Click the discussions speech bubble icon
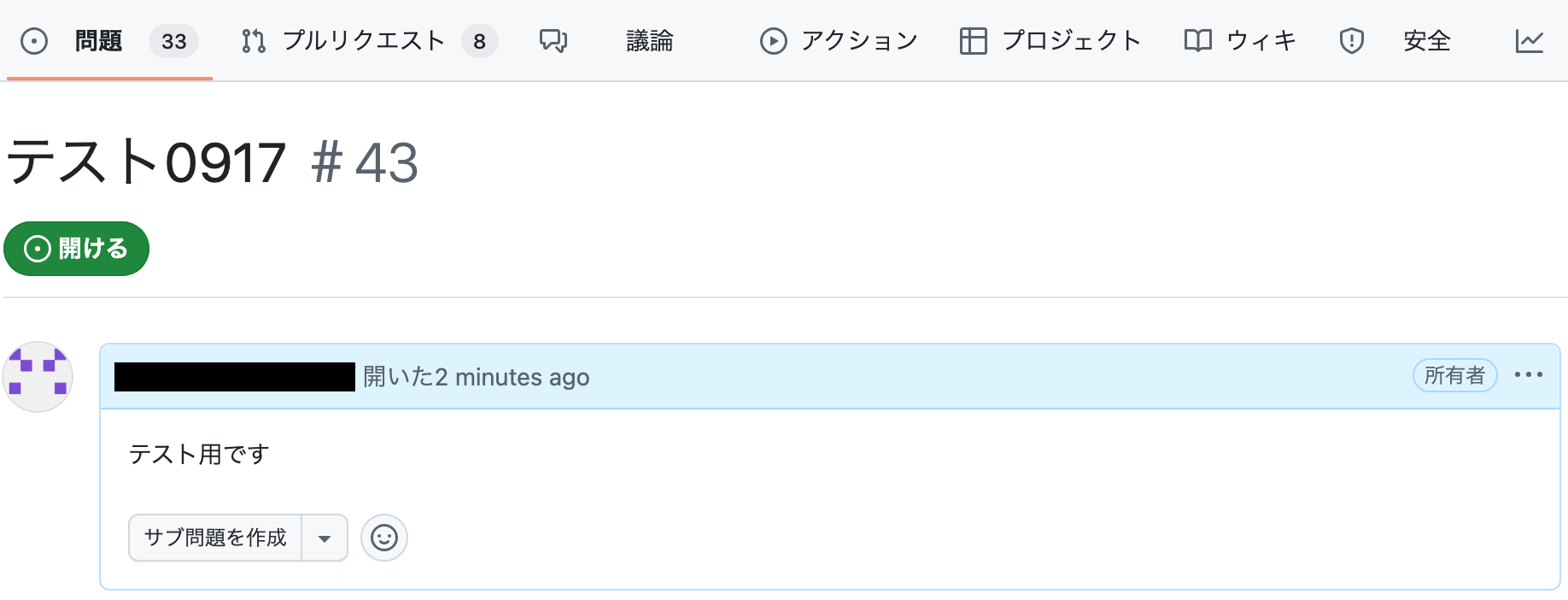Image resolution: width=1568 pixels, height=600 pixels. 553,41
